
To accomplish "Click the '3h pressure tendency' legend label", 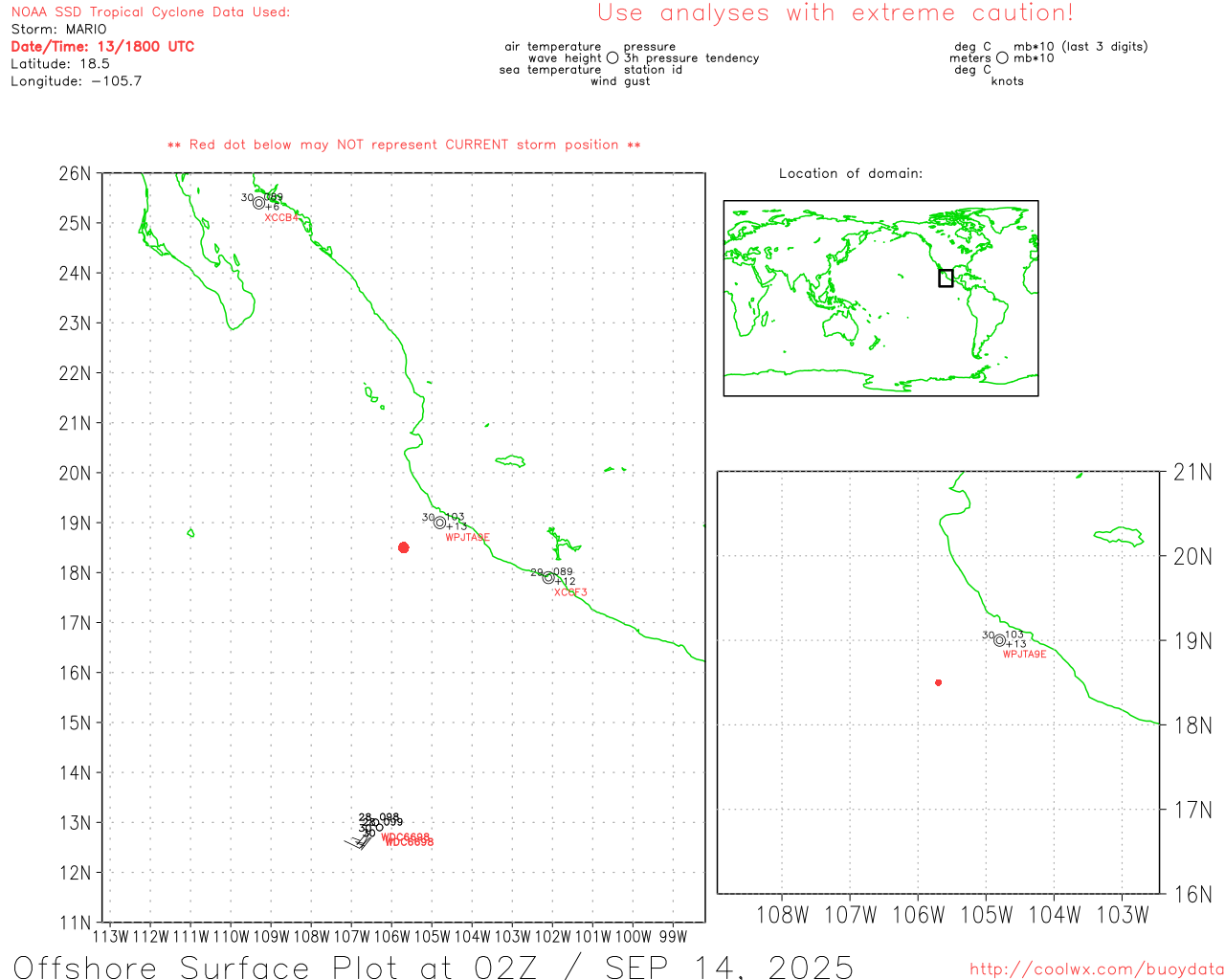I will pyautogui.click(x=692, y=58).
